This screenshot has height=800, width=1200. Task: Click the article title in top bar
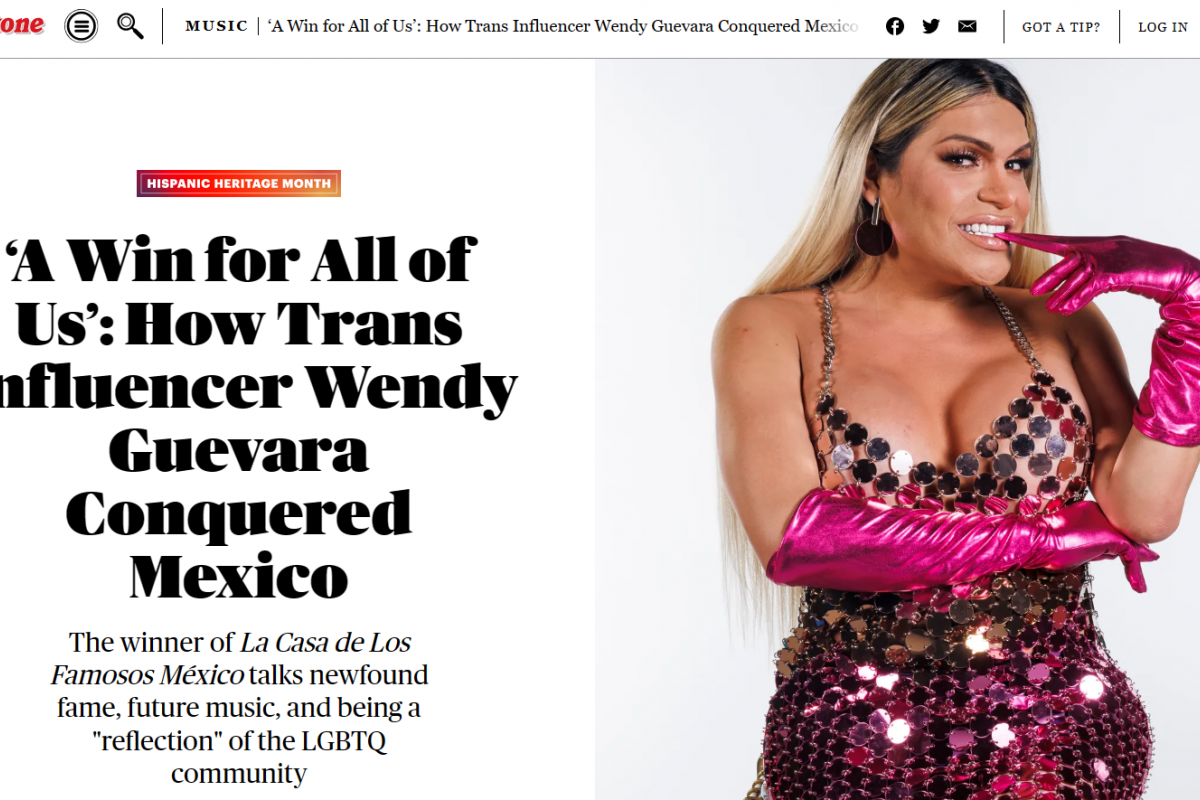563,26
